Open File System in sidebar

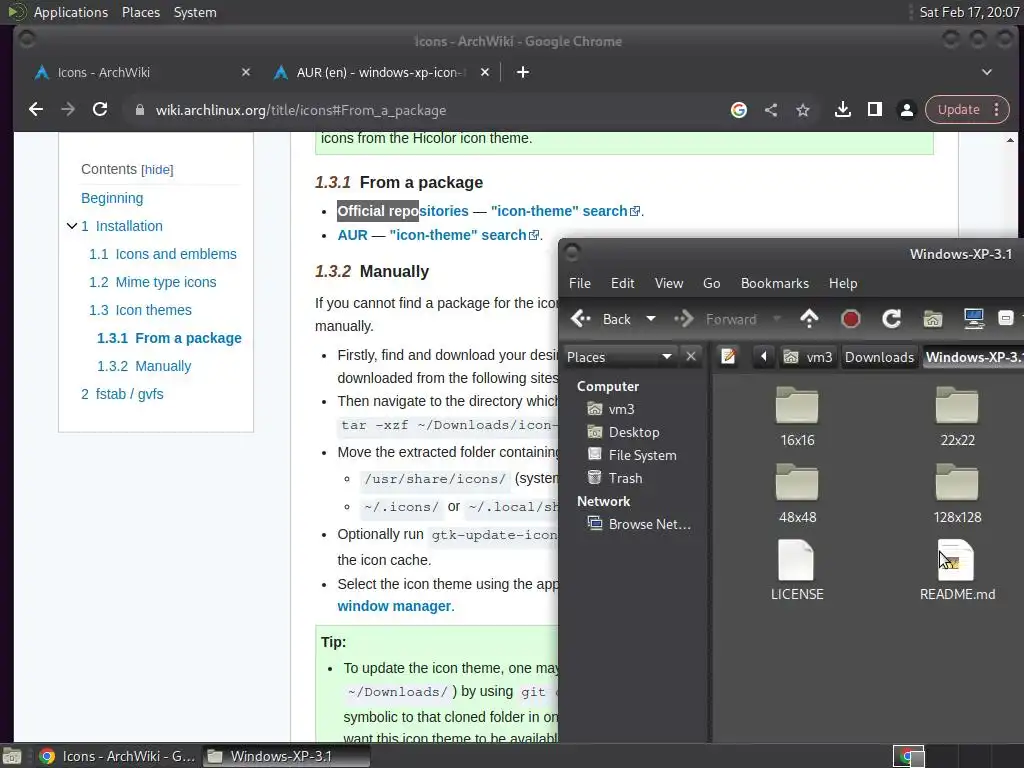pos(632,455)
